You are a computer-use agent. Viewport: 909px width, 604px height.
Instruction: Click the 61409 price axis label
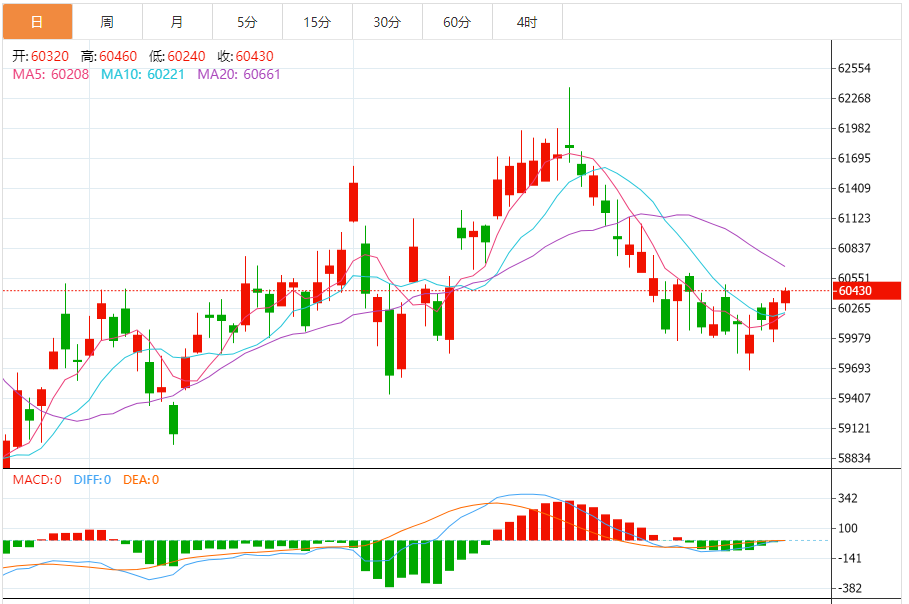[x=855, y=188]
